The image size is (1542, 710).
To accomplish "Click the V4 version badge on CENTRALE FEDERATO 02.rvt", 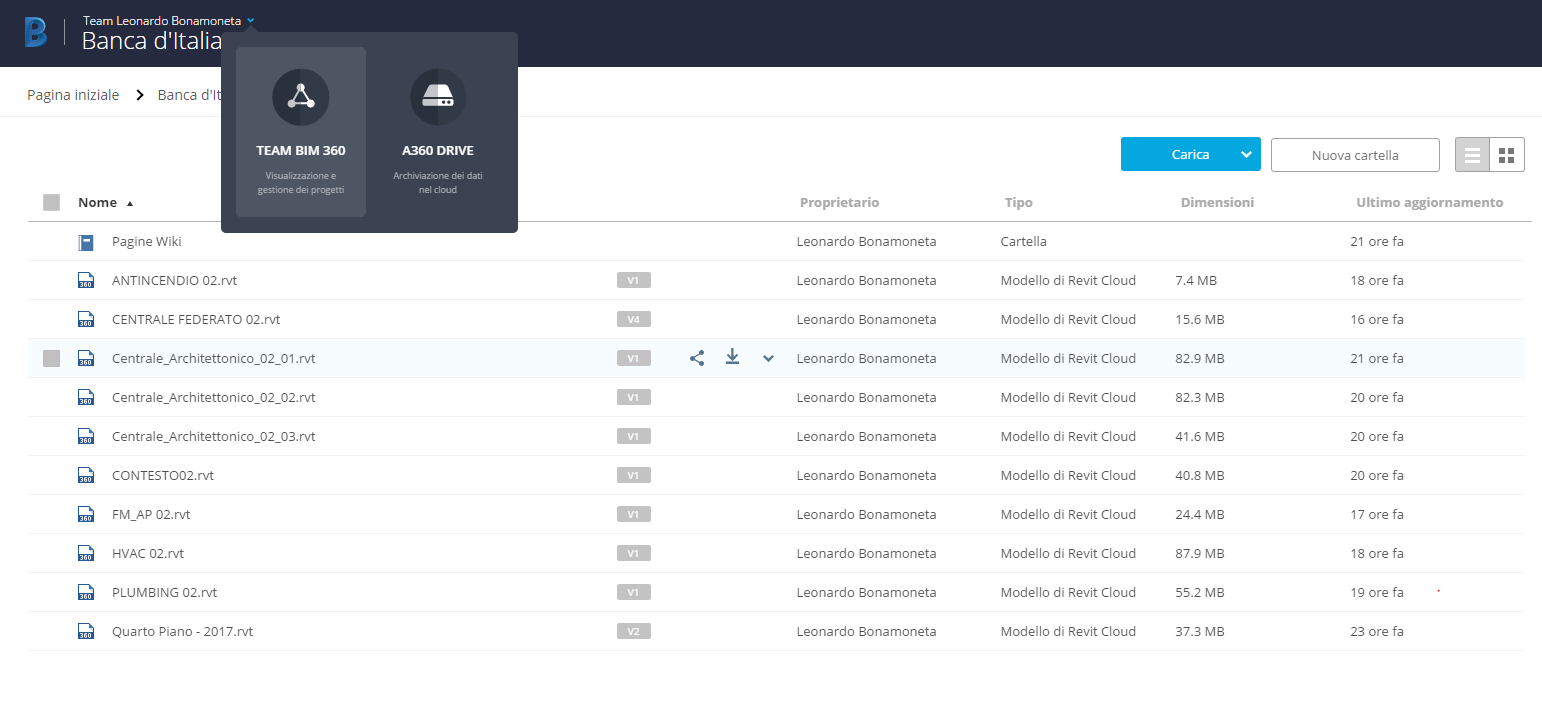I will 634,319.
